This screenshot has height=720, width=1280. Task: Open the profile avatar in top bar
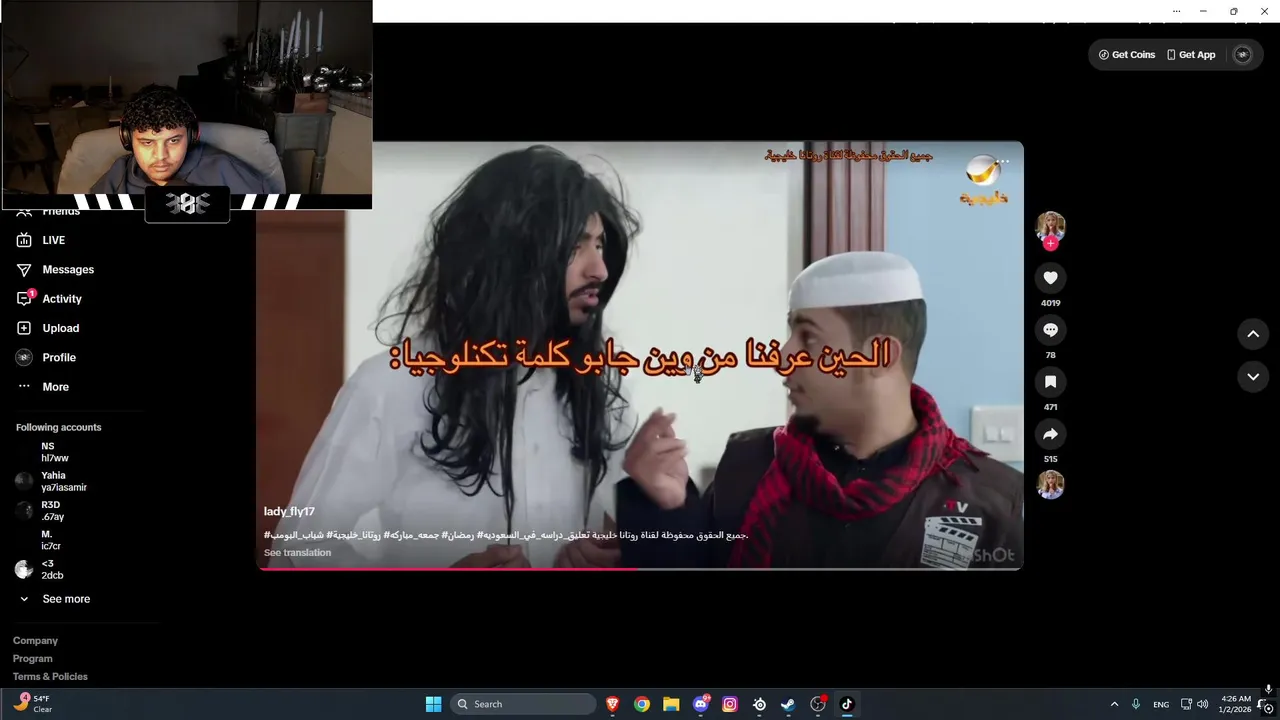[x=1243, y=55]
